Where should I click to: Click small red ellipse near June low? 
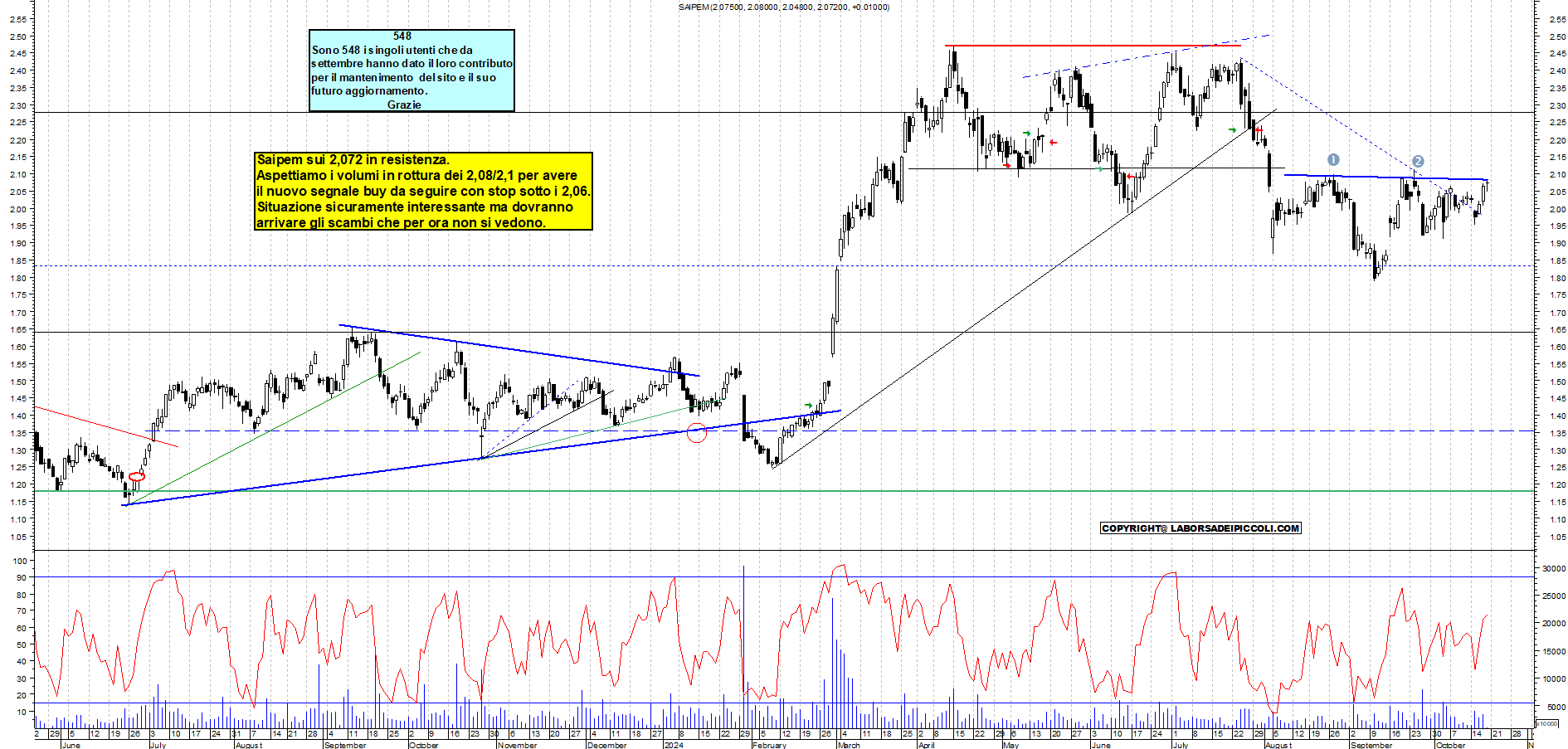pos(137,476)
